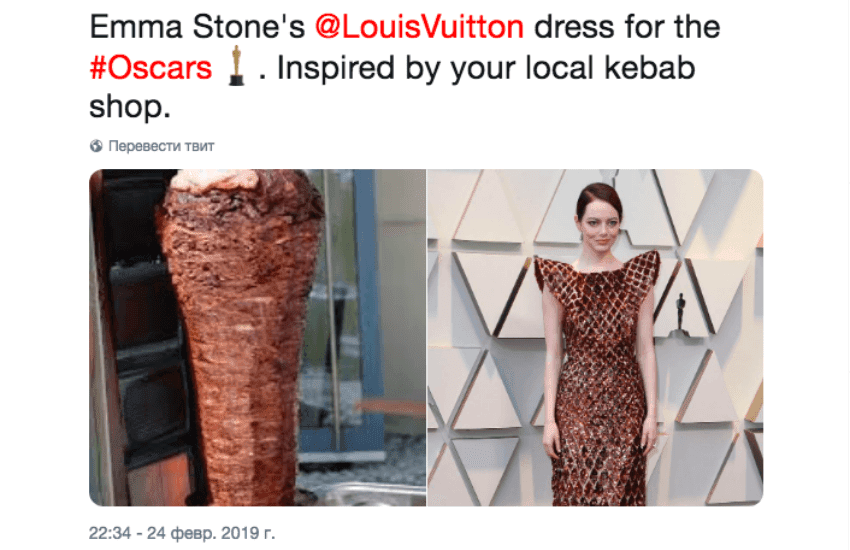Click the words 'dress for the'
The image size is (850, 550).
[627, 27]
